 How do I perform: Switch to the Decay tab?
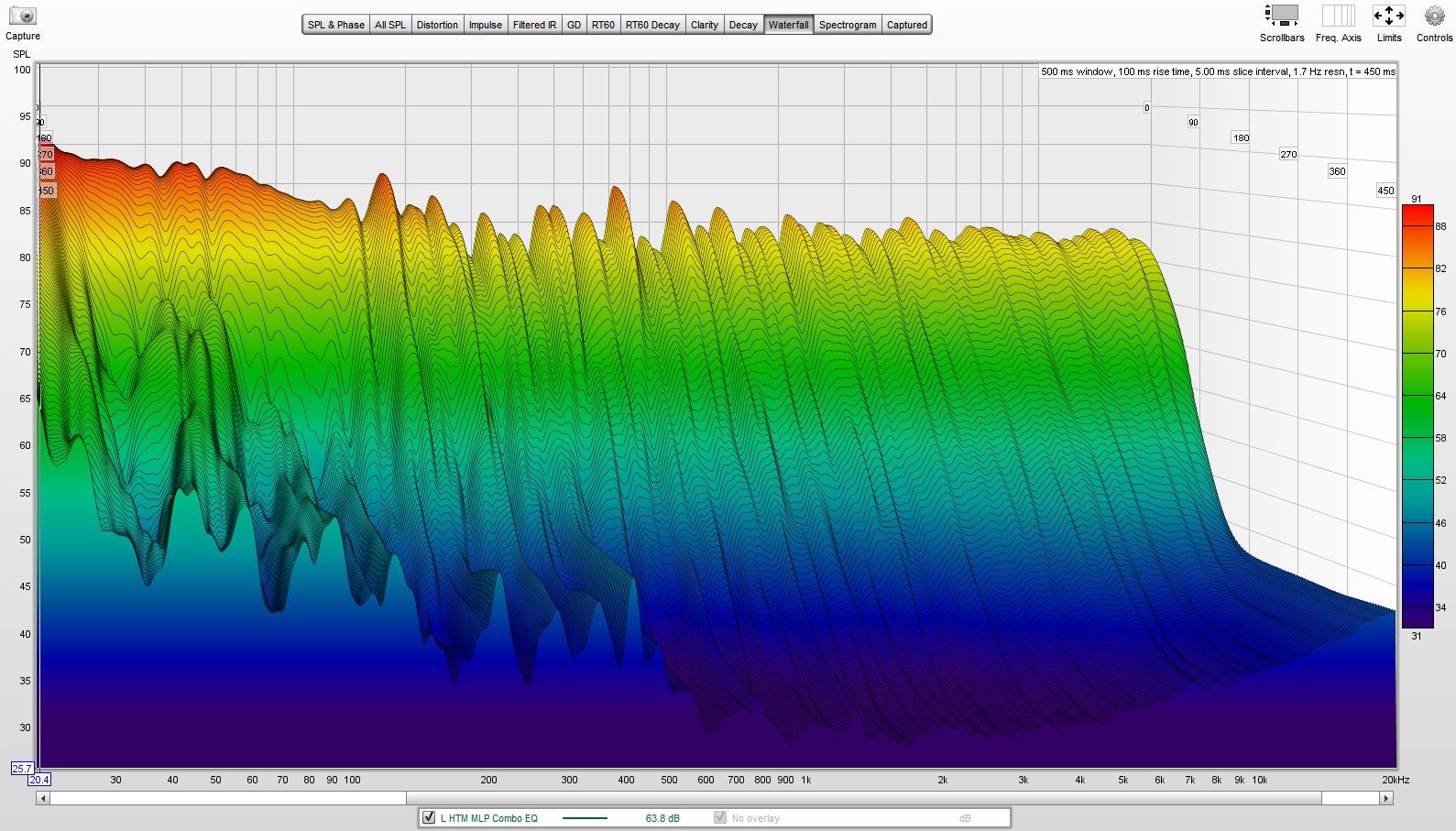(x=743, y=25)
